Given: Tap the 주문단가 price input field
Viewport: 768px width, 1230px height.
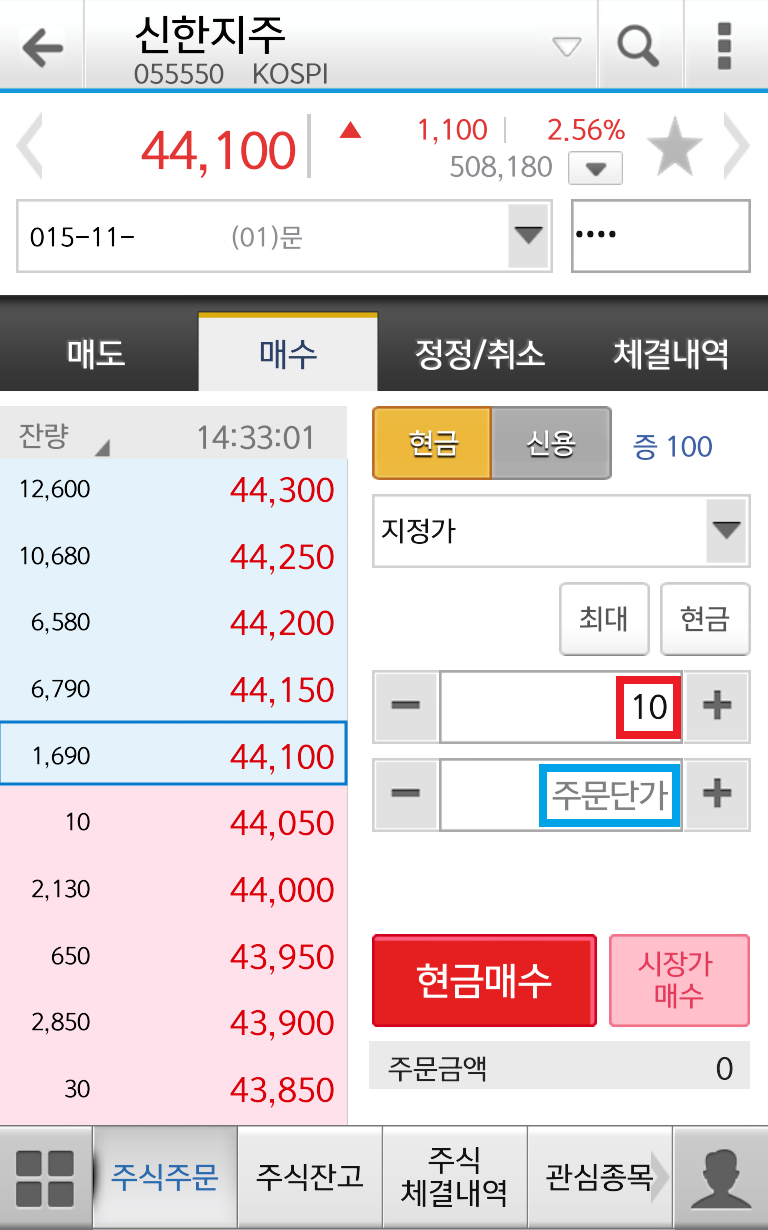Looking at the screenshot, I should coord(561,794).
